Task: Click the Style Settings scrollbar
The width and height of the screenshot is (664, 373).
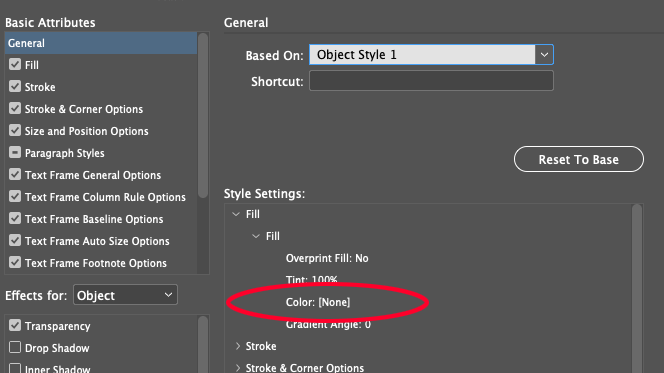Action: tap(637, 288)
